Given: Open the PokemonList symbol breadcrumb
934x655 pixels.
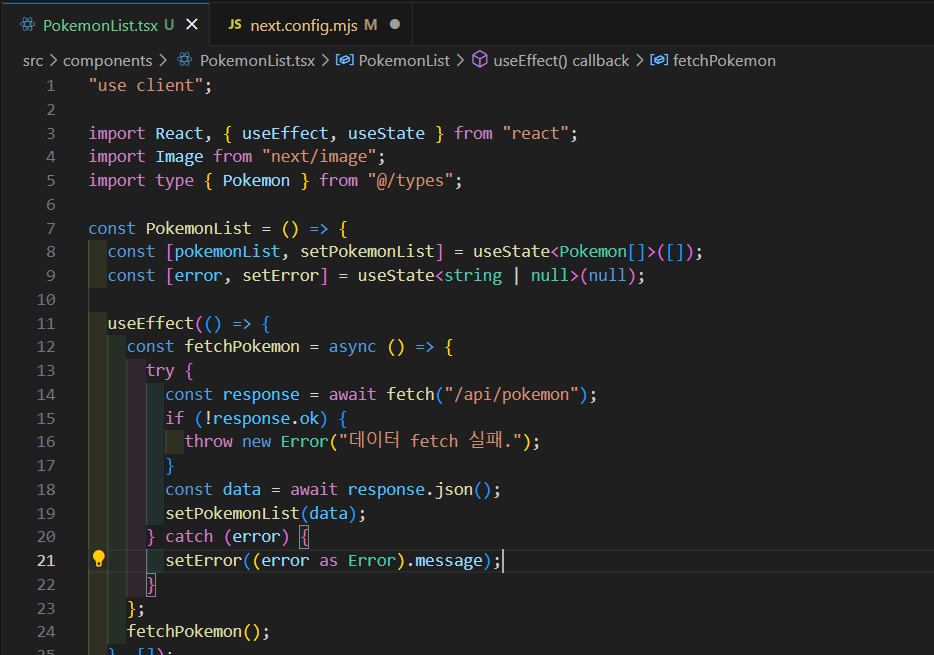Looking at the screenshot, I should (x=404, y=61).
